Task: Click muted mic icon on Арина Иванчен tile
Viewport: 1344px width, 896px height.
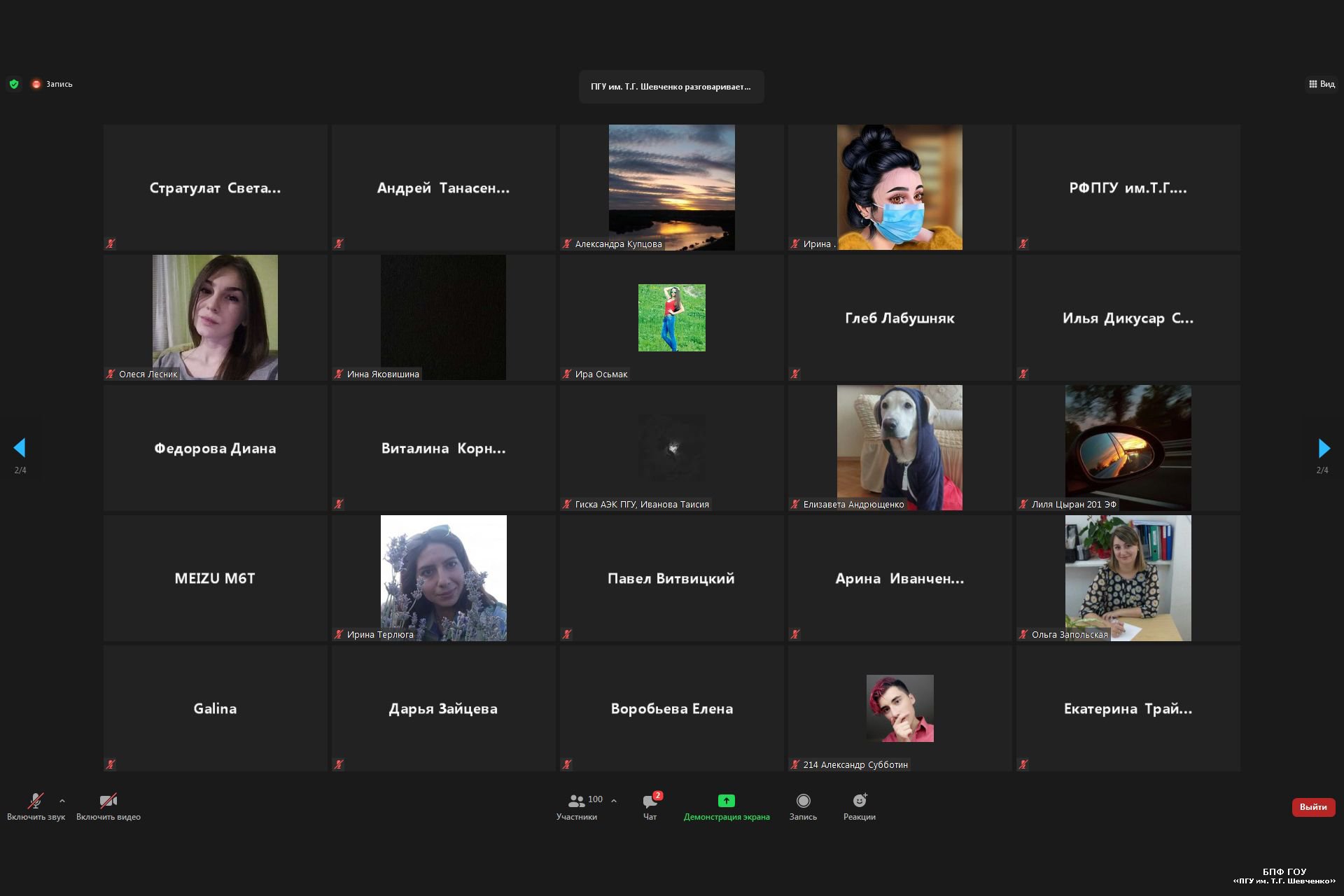Action: click(x=795, y=634)
